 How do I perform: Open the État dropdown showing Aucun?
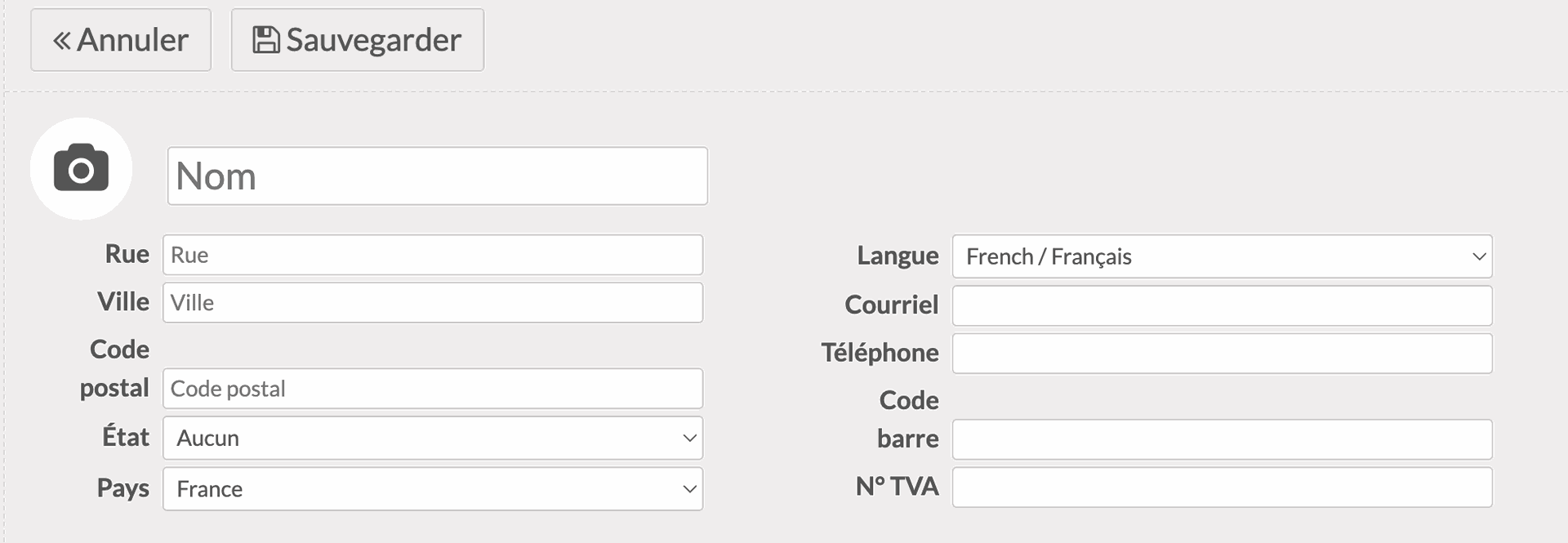(x=432, y=438)
